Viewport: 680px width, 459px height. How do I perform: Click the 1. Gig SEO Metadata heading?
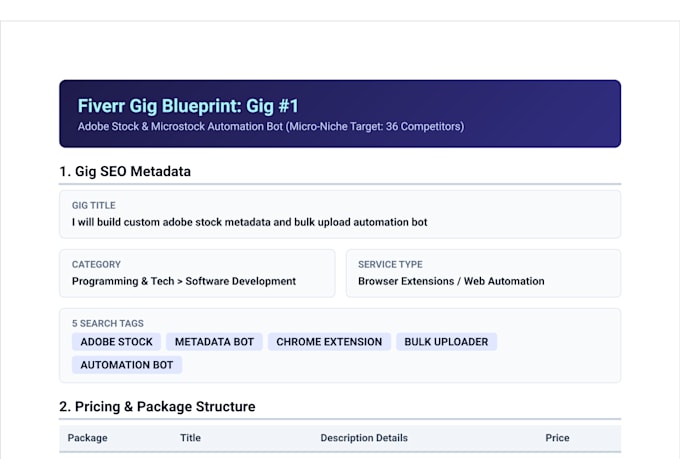click(125, 171)
